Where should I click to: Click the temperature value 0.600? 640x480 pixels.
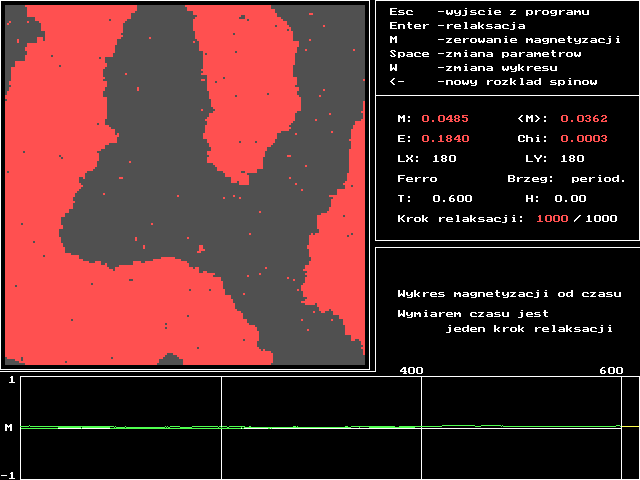(x=452, y=199)
